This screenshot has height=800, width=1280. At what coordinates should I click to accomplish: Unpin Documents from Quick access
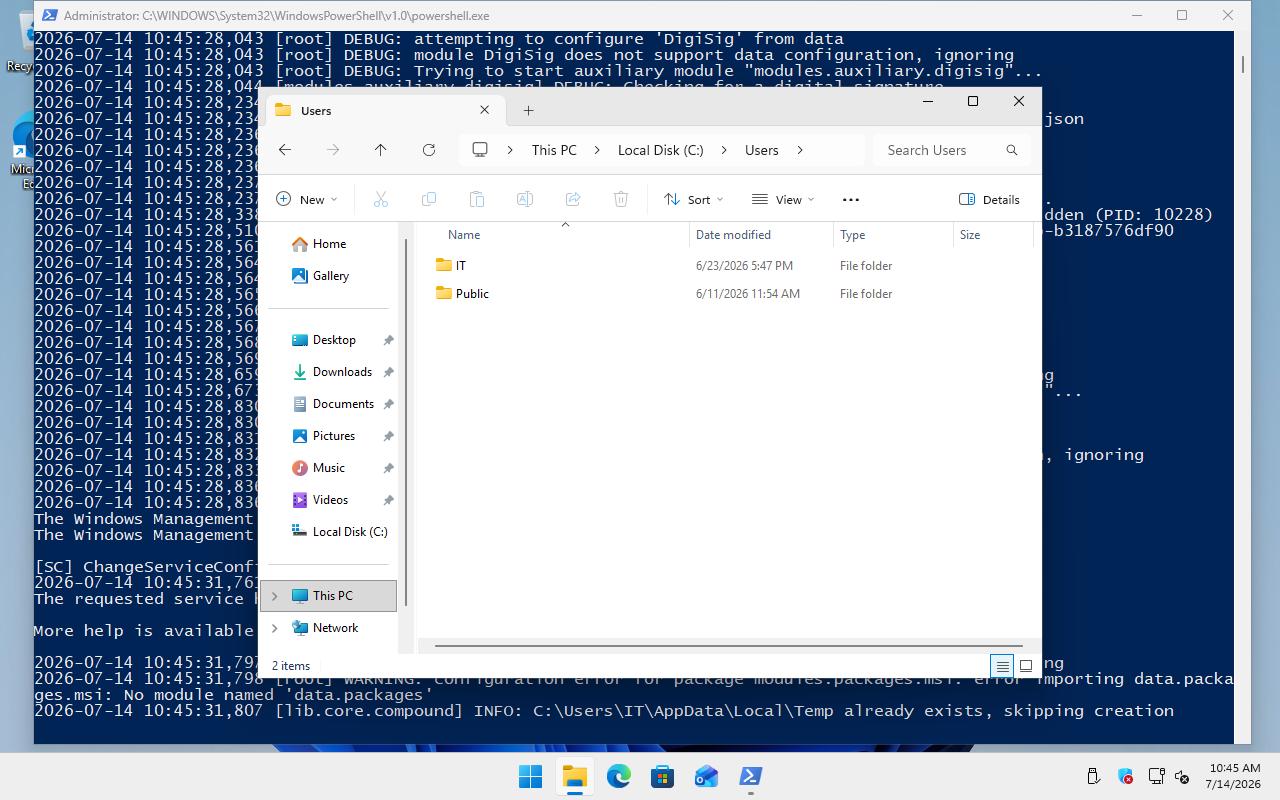point(388,404)
